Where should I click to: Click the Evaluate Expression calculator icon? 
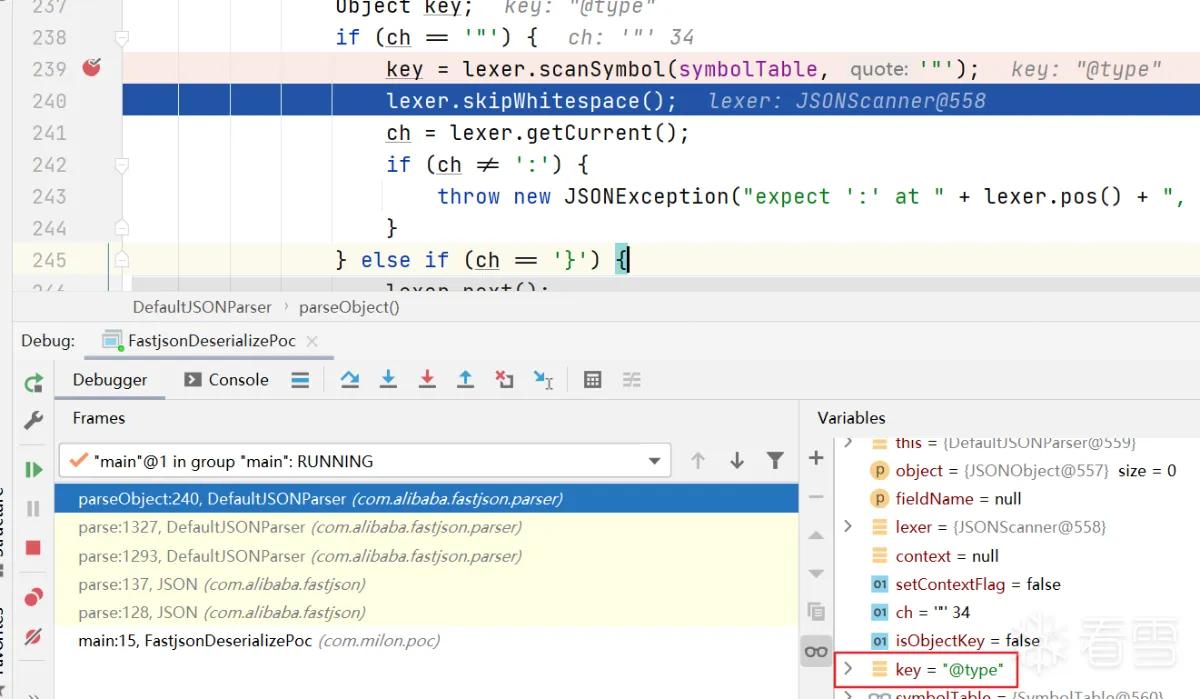(592, 379)
